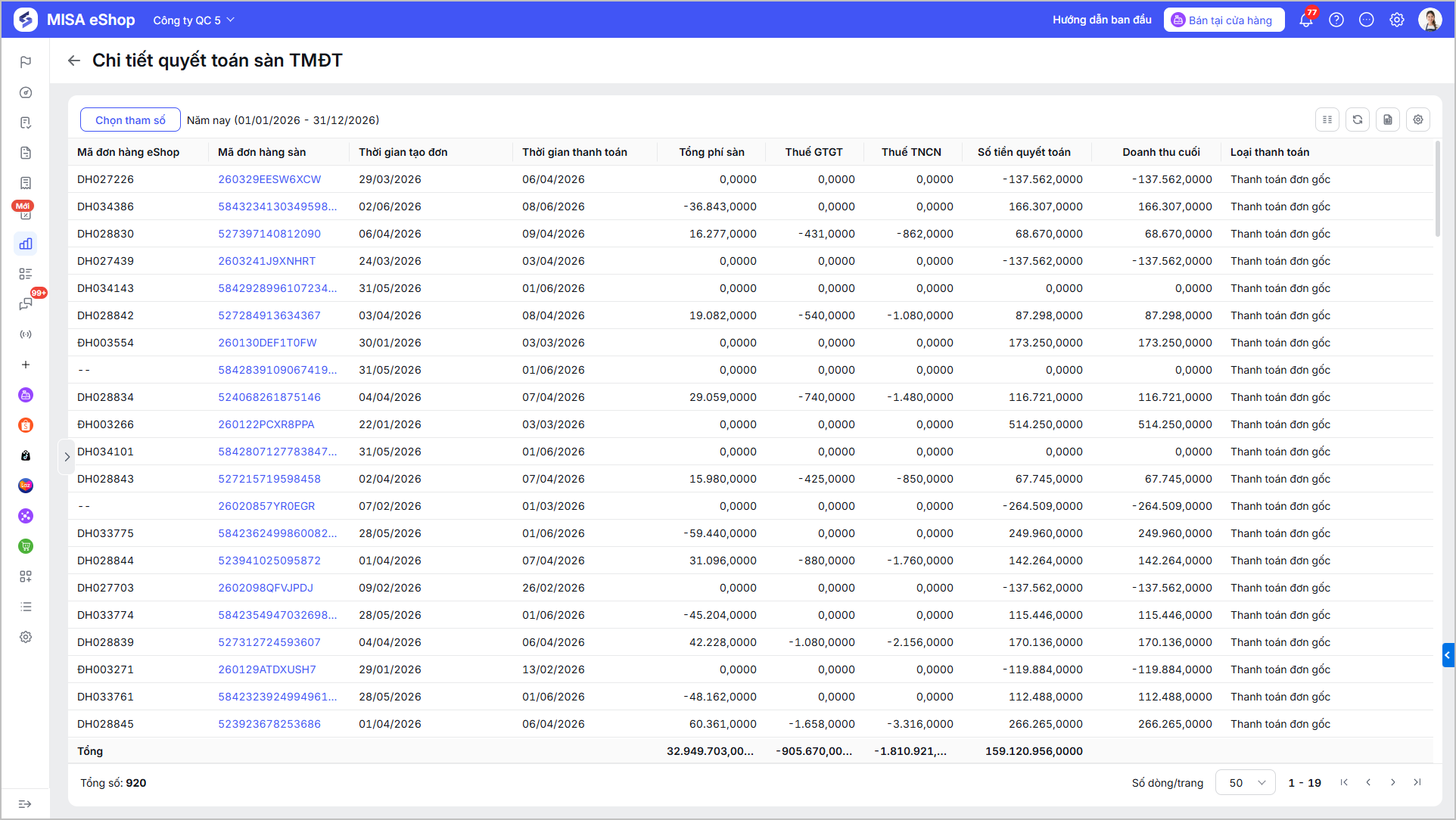1456x820 pixels.
Task: Open the help question mark icon
Action: (x=1336, y=20)
